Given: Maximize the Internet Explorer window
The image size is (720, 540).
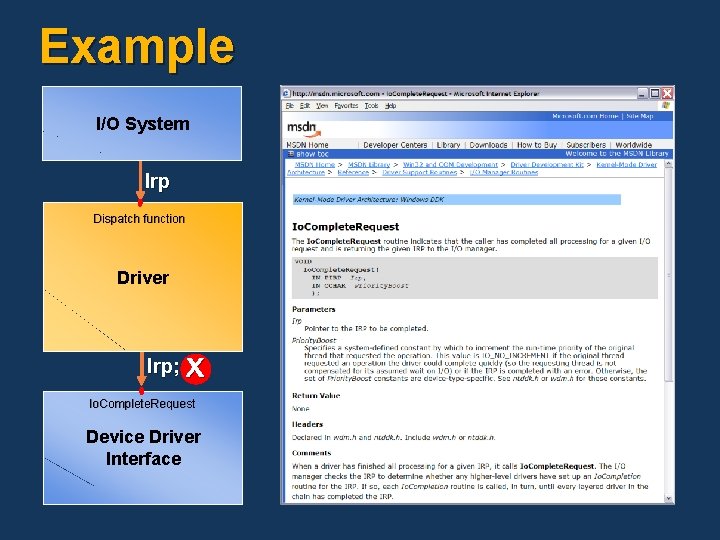Looking at the screenshot, I should click(x=655, y=93).
